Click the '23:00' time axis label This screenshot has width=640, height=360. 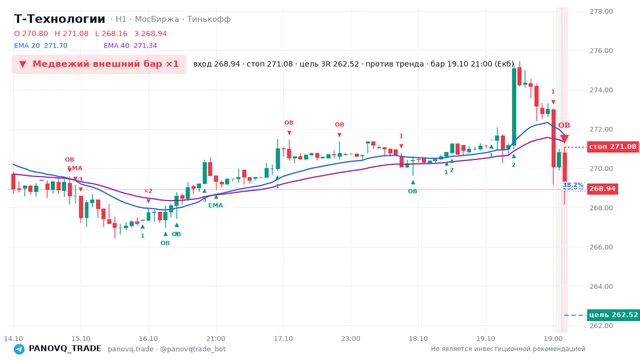coord(351,339)
